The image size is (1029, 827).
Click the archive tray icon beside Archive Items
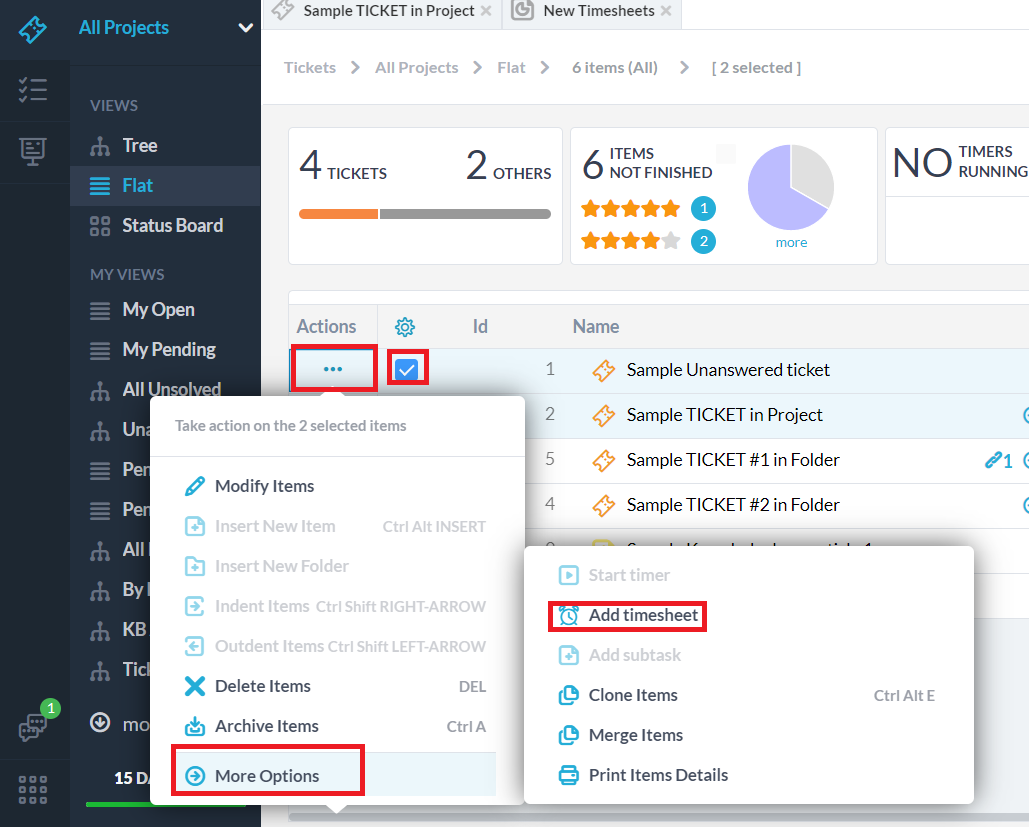pos(195,727)
